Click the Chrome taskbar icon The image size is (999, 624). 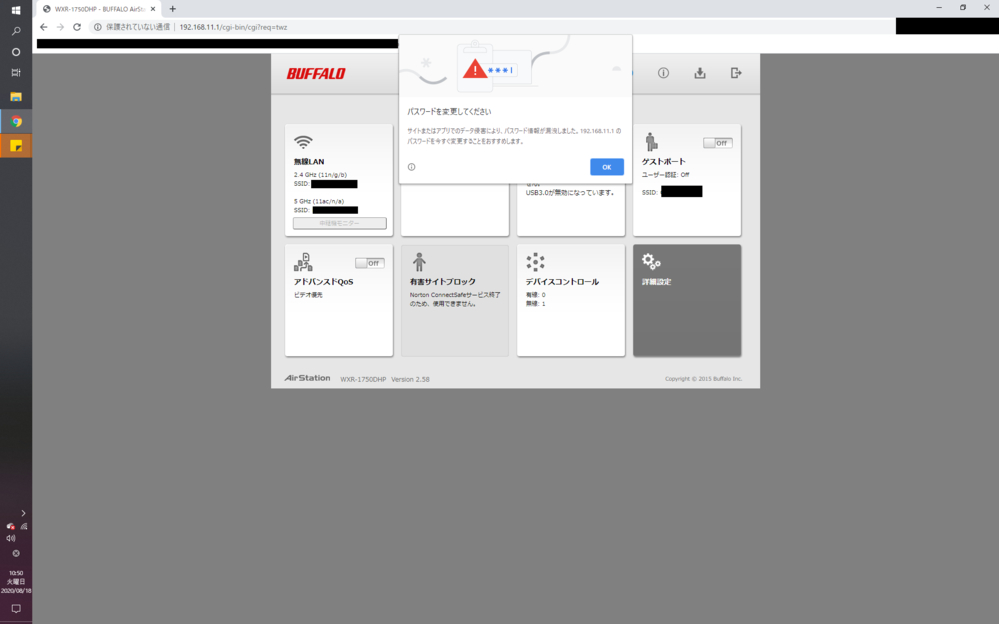16,121
